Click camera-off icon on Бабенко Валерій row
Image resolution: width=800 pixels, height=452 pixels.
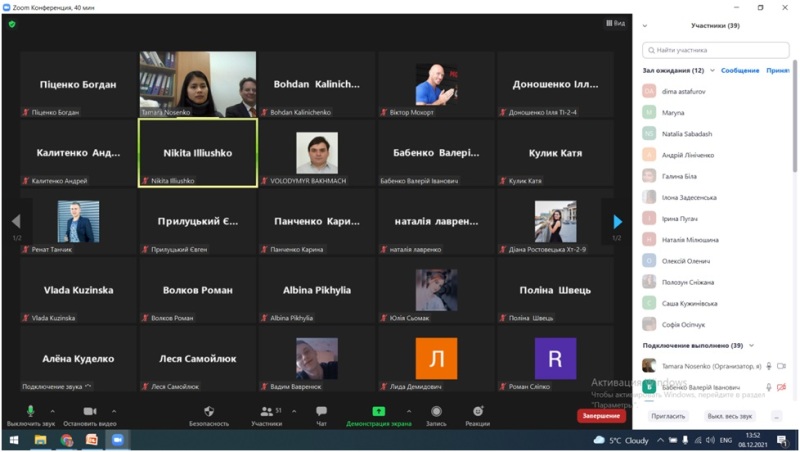tap(781, 387)
